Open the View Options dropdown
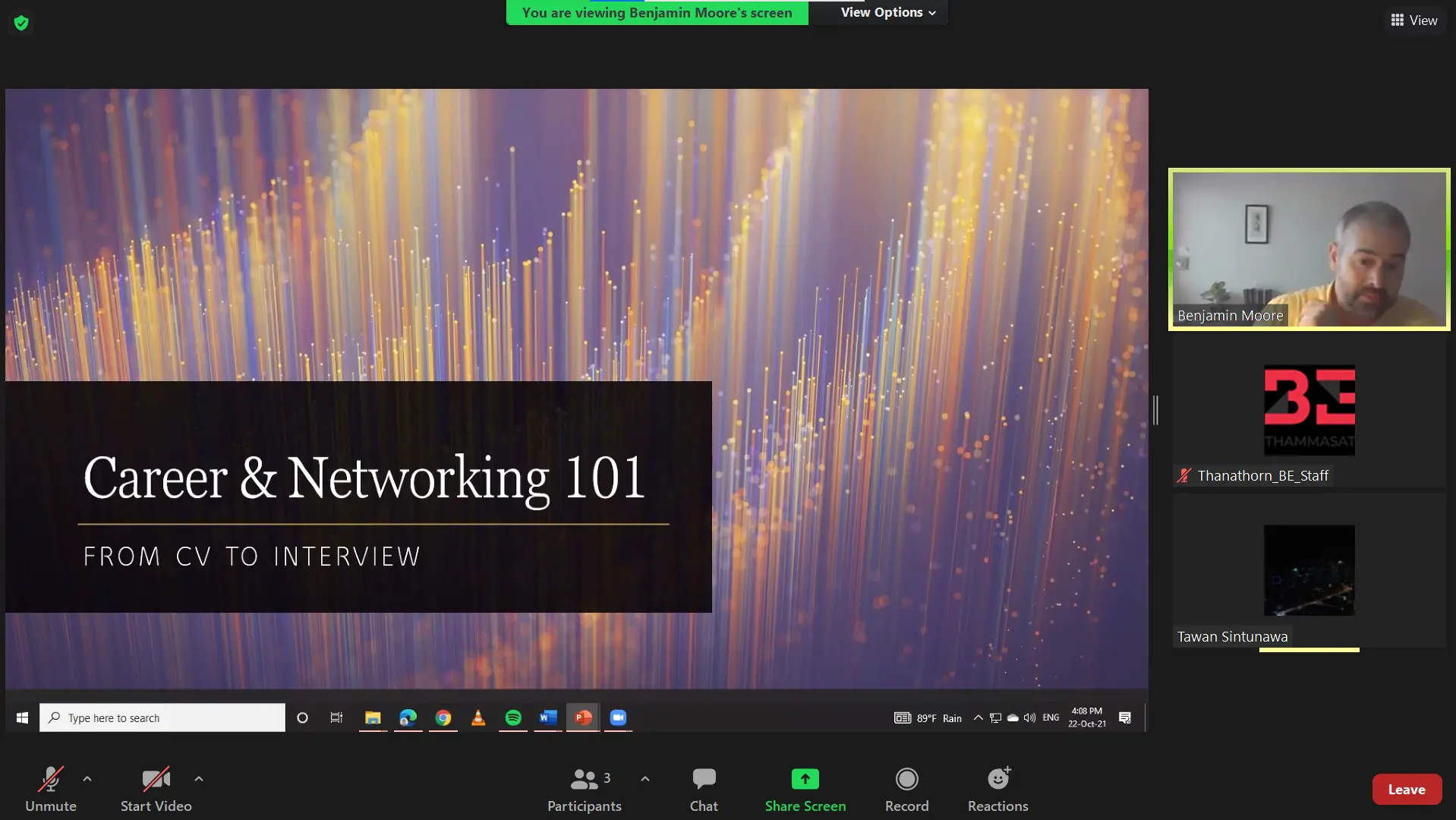1456x820 pixels. pyautogui.click(x=887, y=12)
